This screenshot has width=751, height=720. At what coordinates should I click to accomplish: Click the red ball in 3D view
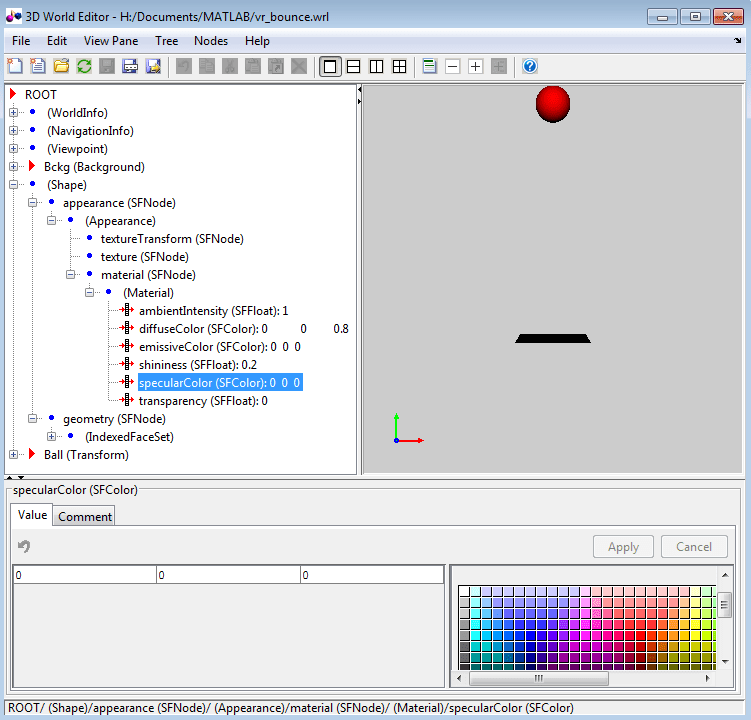click(553, 104)
